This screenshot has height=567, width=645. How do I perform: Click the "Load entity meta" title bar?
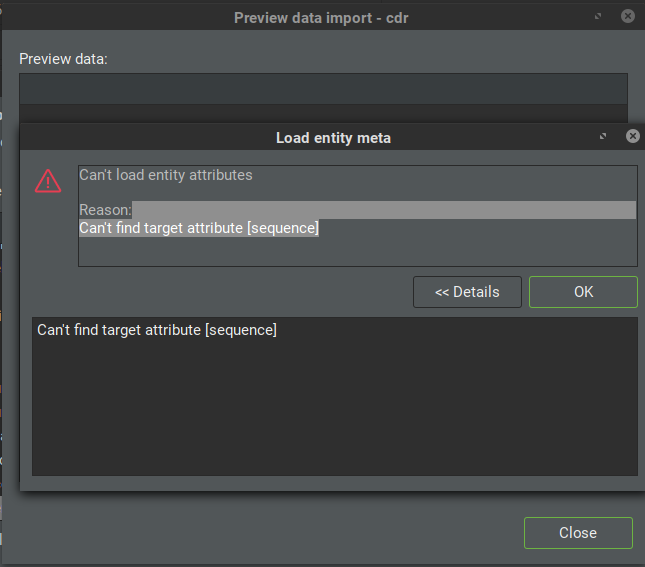click(x=333, y=137)
